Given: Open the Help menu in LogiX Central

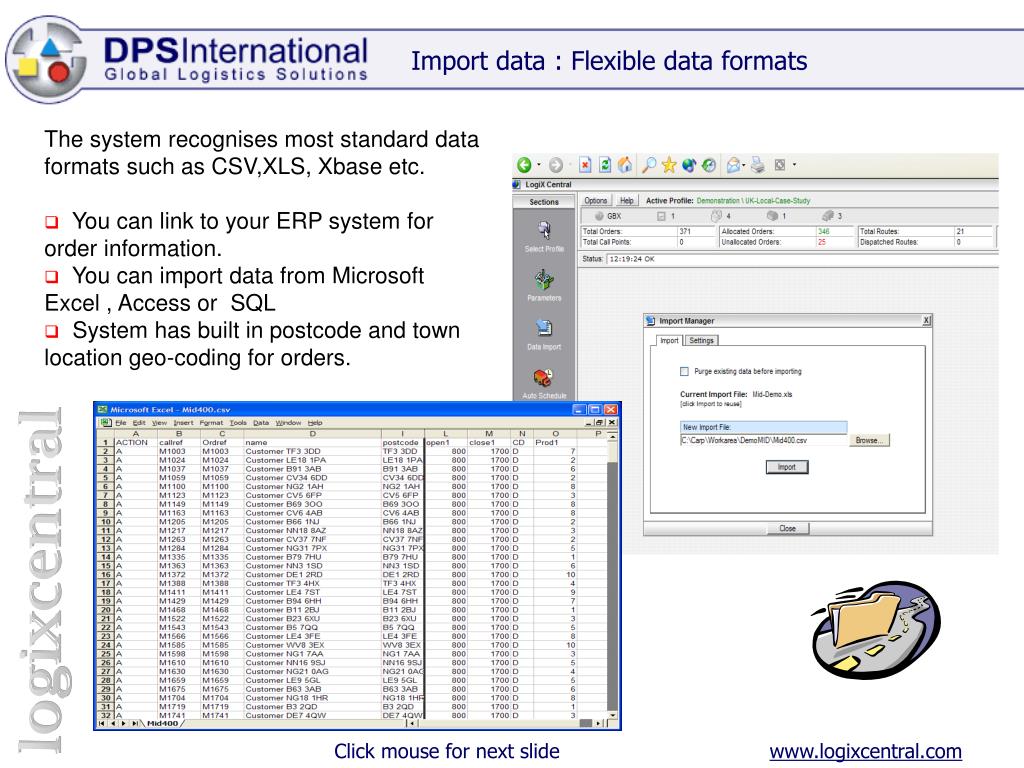Looking at the screenshot, I should 626,200.
